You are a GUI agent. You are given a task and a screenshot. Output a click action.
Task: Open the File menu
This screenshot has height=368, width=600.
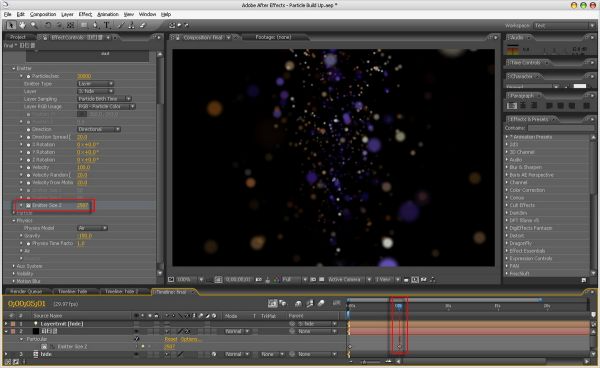[x=7, y=14]
